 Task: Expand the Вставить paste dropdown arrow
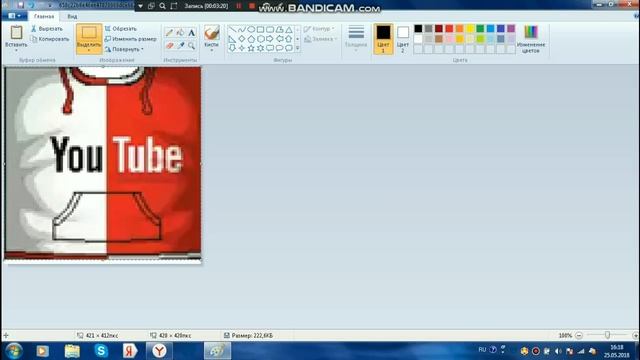16,50
